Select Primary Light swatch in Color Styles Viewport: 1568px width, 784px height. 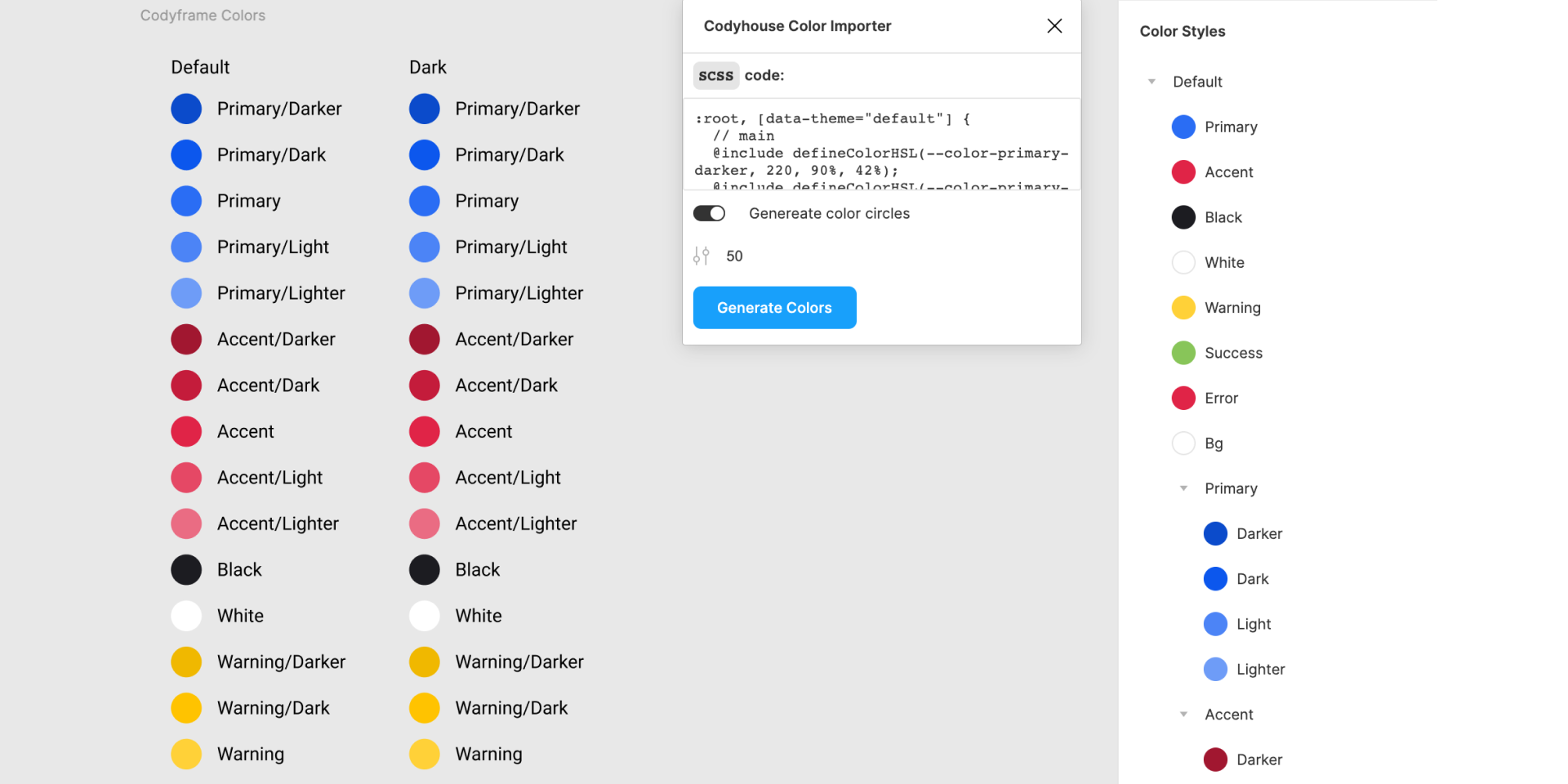coord(1215,624)
